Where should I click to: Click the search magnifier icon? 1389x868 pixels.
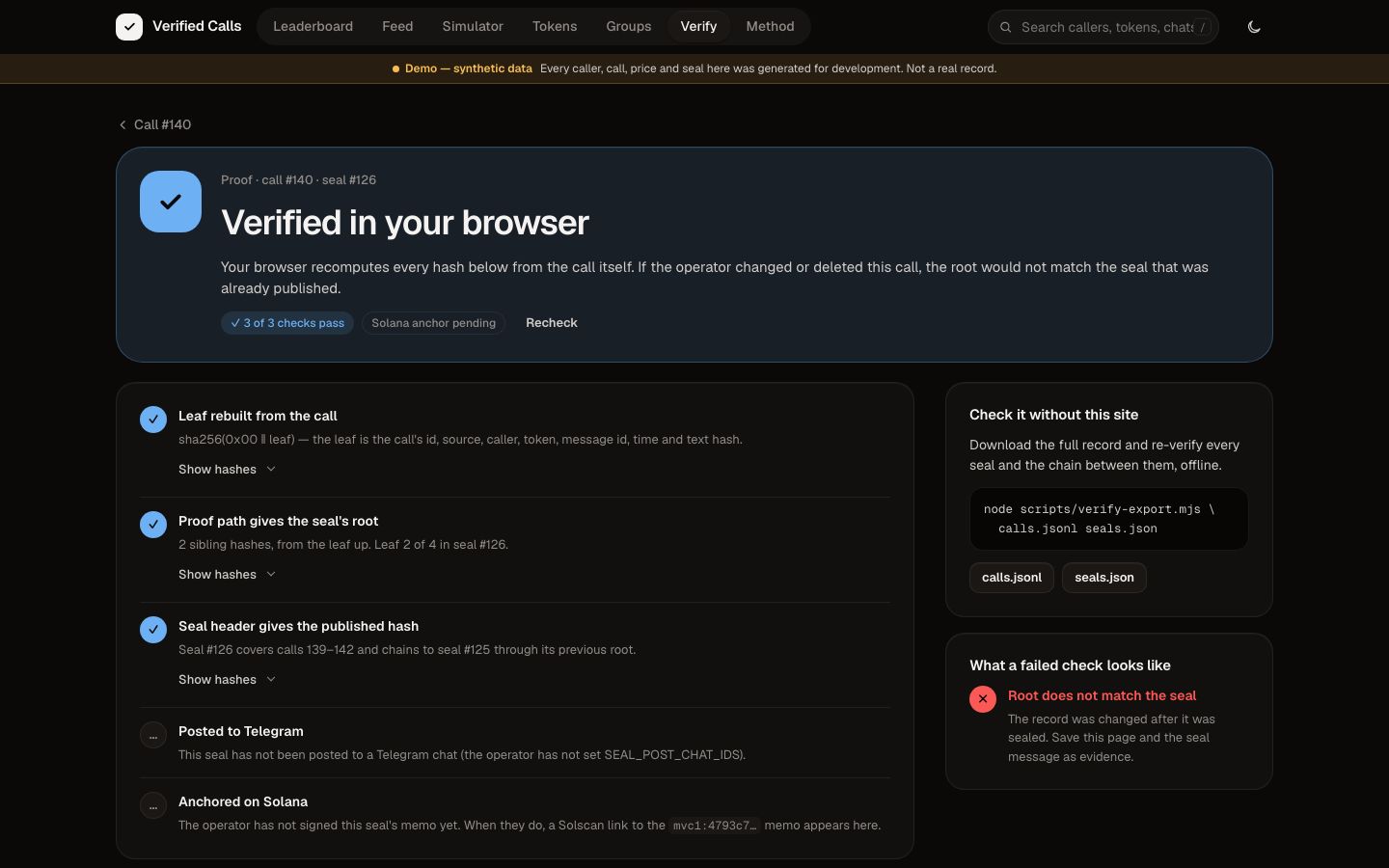pyautogui.click(x=1005, y=27)
